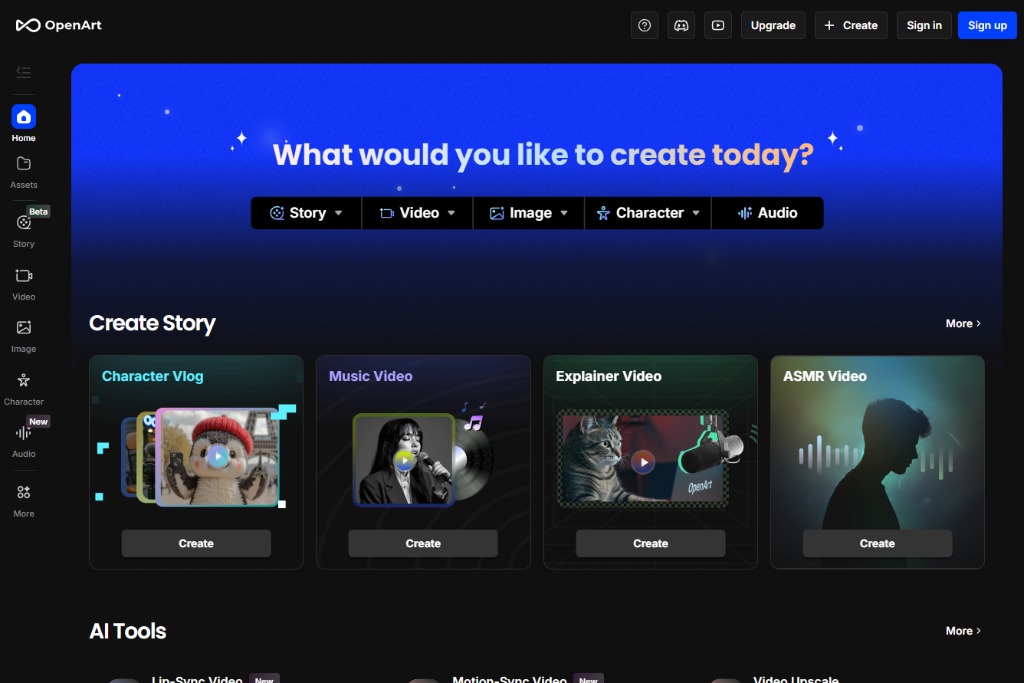Open the video tutorials icon in header
Viewport: 1024px width, 683px height.
[717, 25]
